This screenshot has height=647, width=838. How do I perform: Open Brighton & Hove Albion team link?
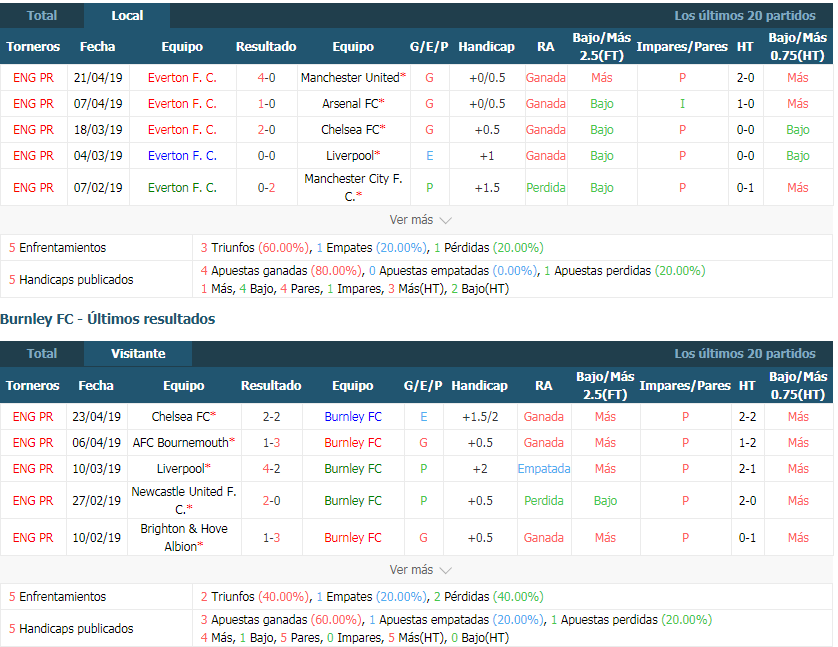[x=184, y=537]
